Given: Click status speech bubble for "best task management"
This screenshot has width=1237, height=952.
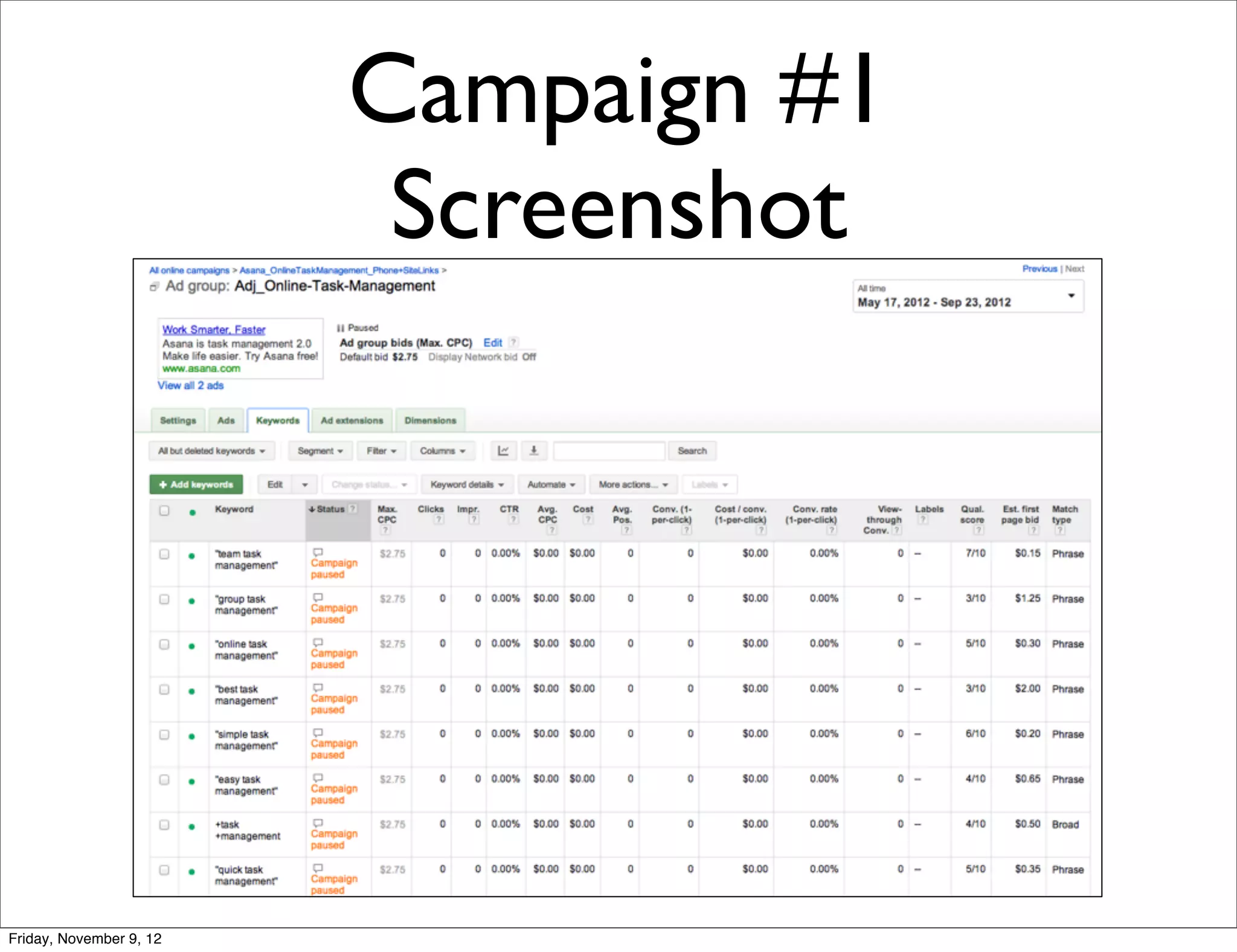Looking at the screenshot, I should click(x=318, y=687).
